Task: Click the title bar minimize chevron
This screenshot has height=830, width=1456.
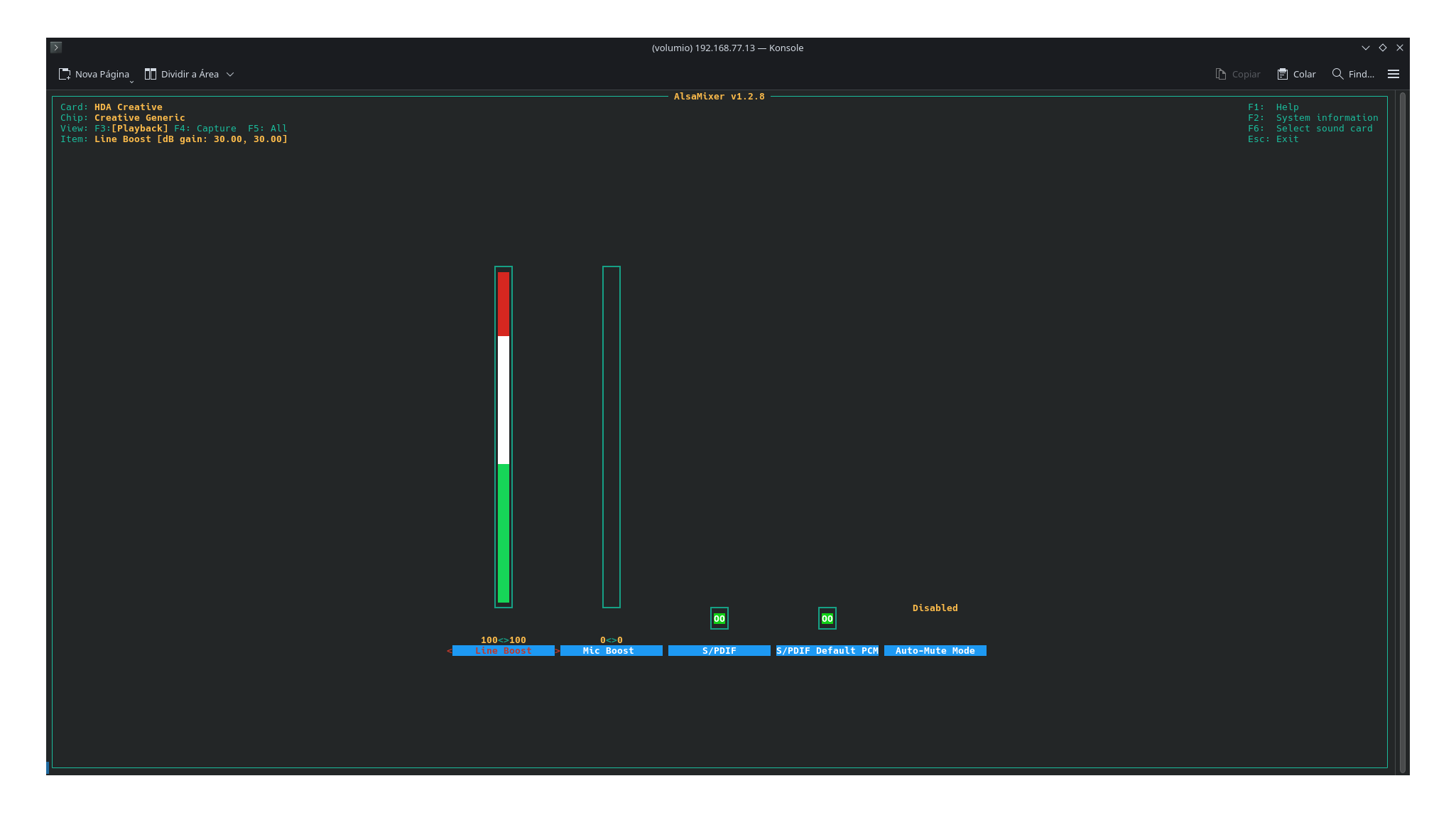Action: pos(1366,48)
